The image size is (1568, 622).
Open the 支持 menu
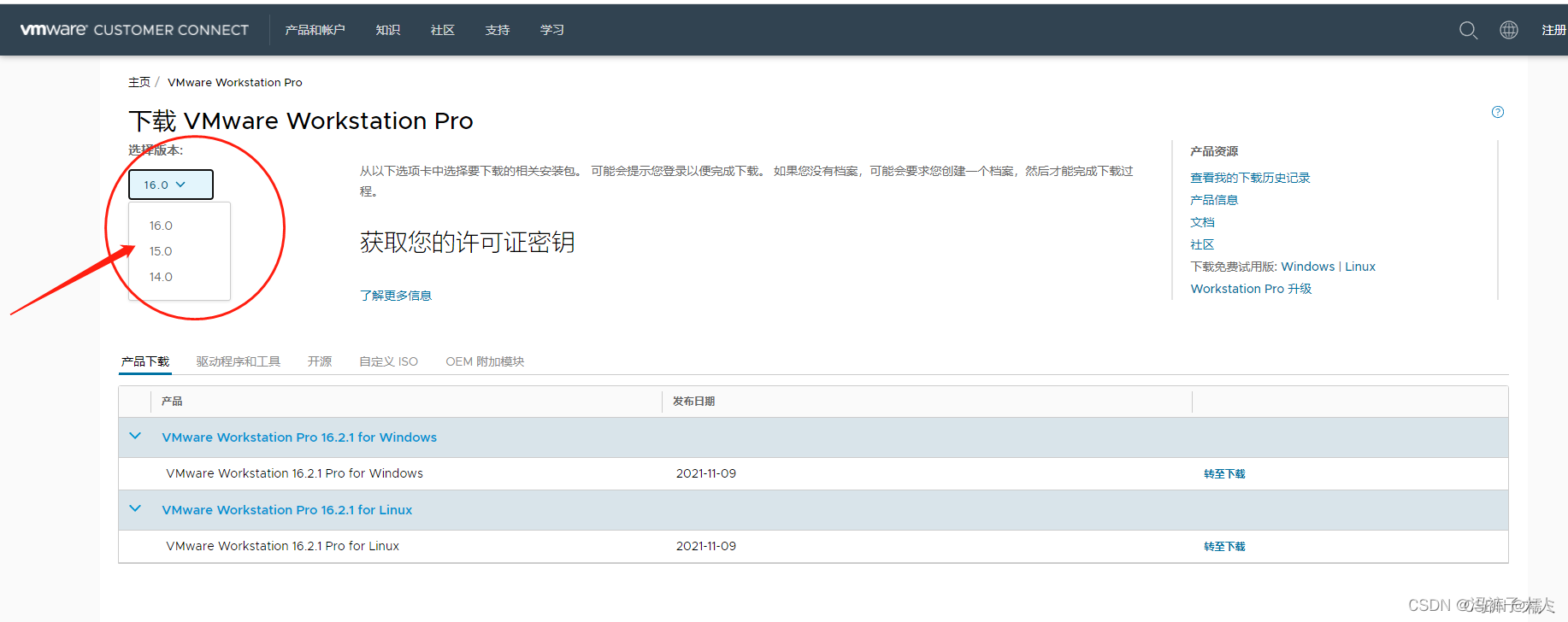[x=497, y=30]
